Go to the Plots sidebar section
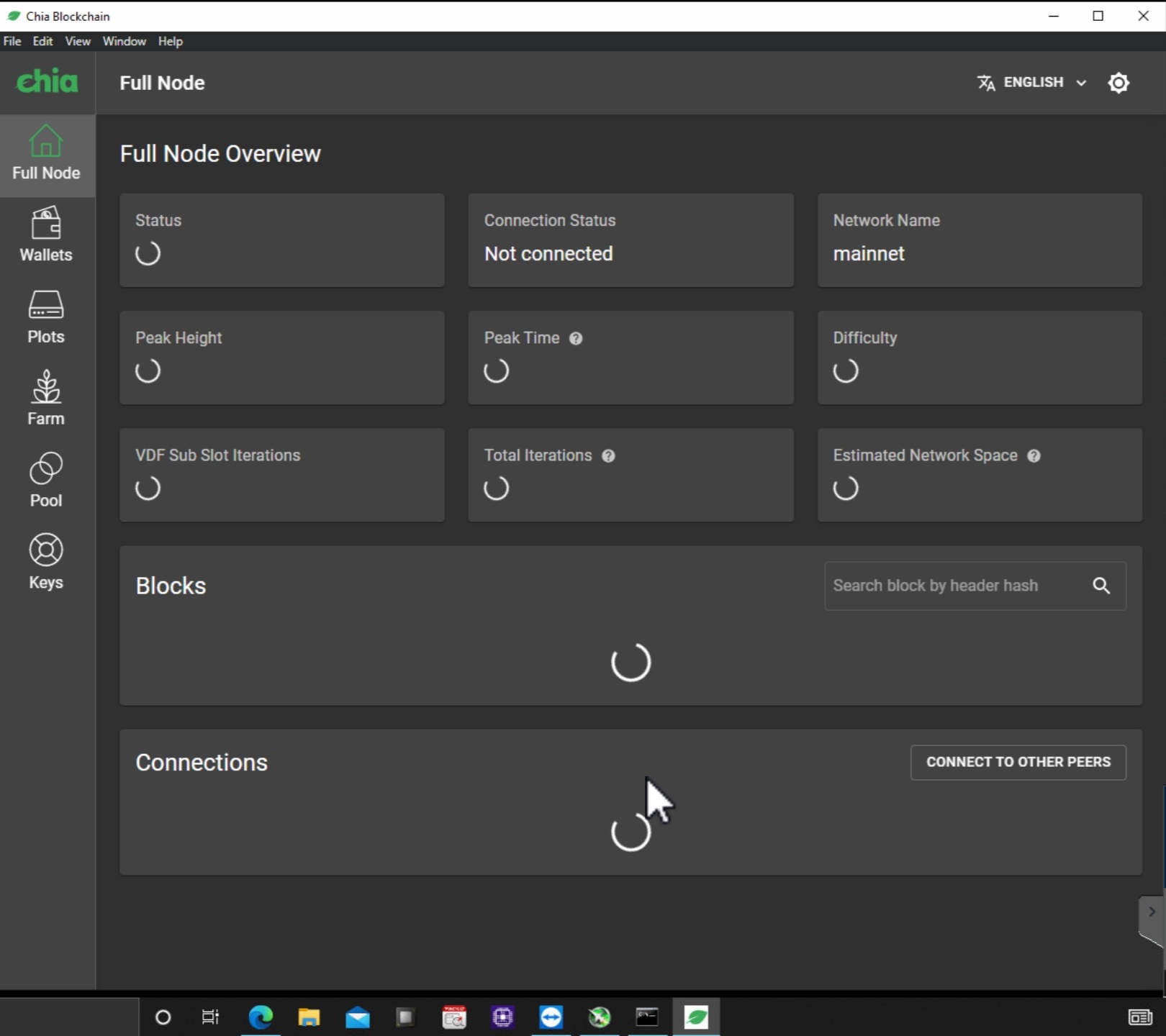The width and height of the screenshot is (1166, 1036). [47, 317]
